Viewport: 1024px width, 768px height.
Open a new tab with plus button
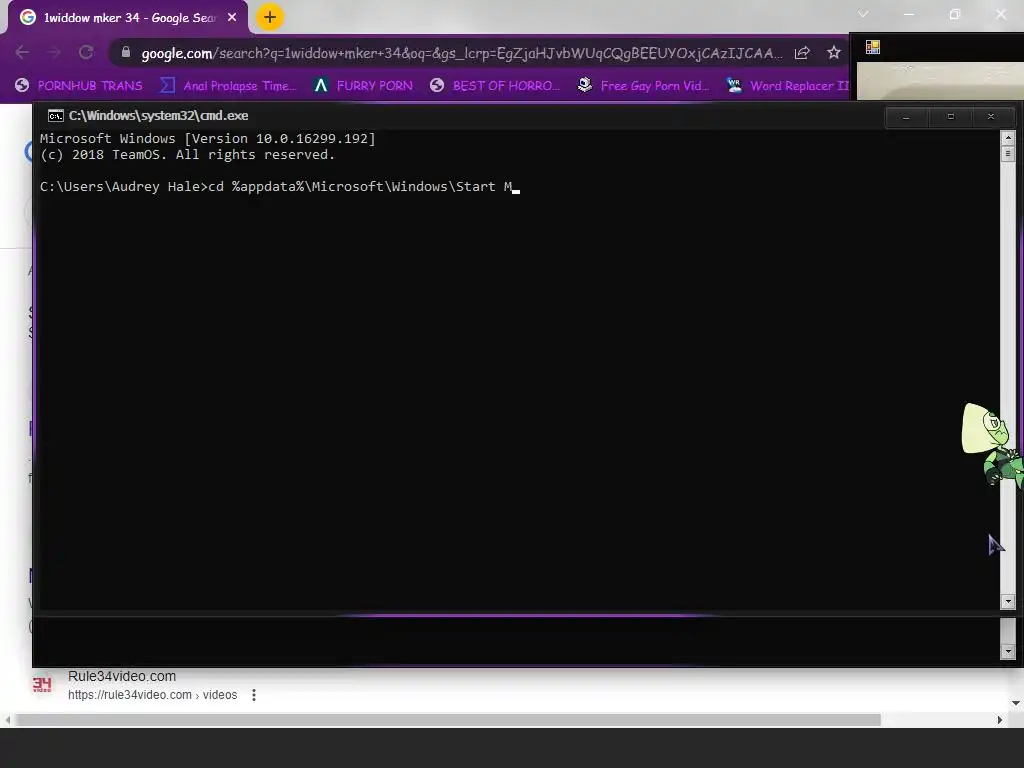coord(270,17)
